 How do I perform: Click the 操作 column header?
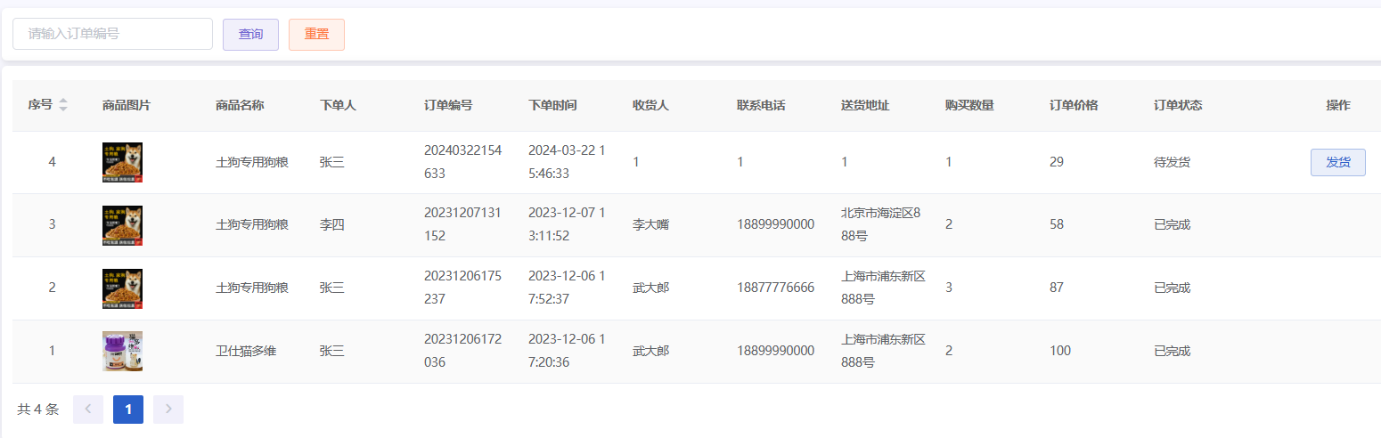click(1338, 105)
